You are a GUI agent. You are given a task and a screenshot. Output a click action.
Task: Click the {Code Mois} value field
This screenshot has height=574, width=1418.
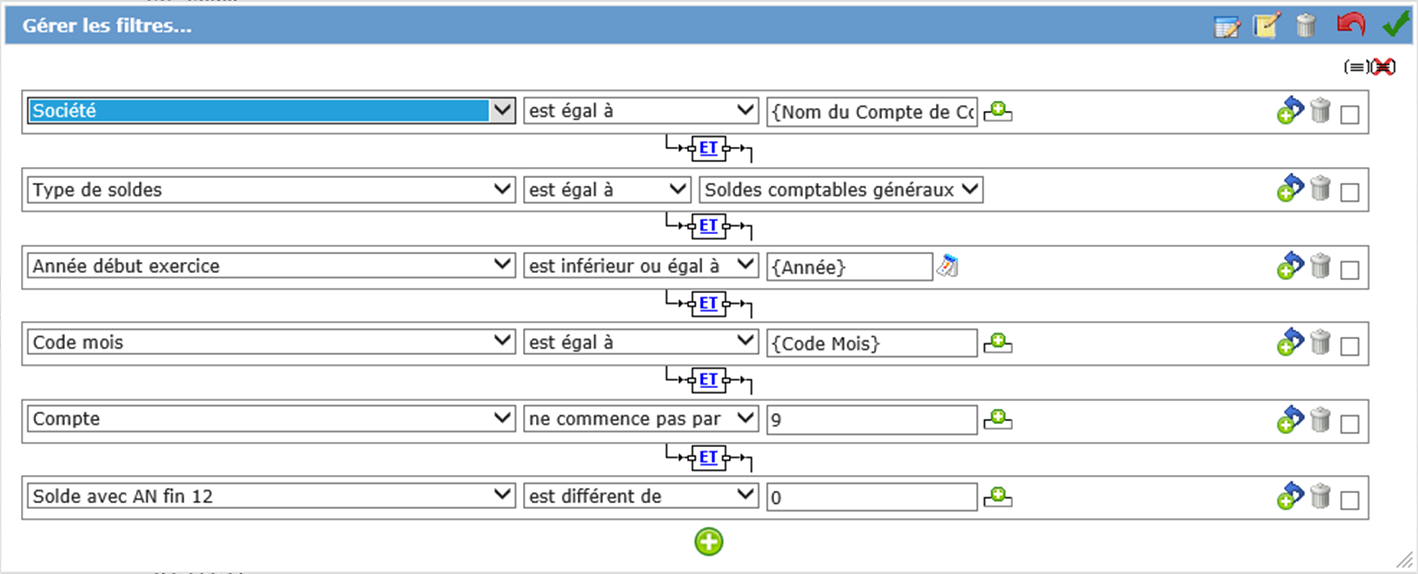[x=871, y=343]
